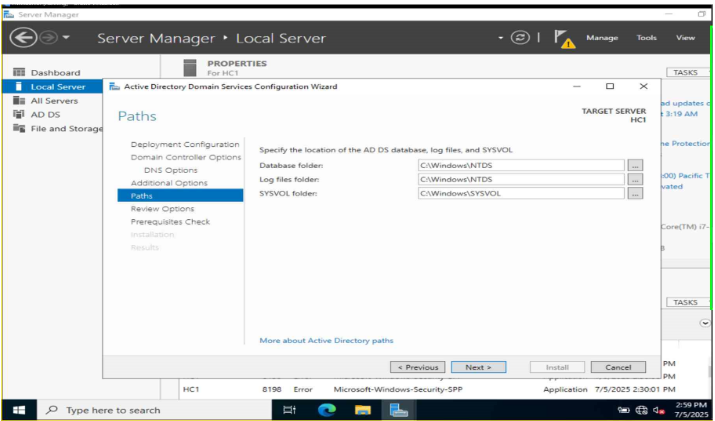Viewport: 715px width, 421px height.
Task: Collapse the events section with the chevron button
Action: (x=705, y=322)
